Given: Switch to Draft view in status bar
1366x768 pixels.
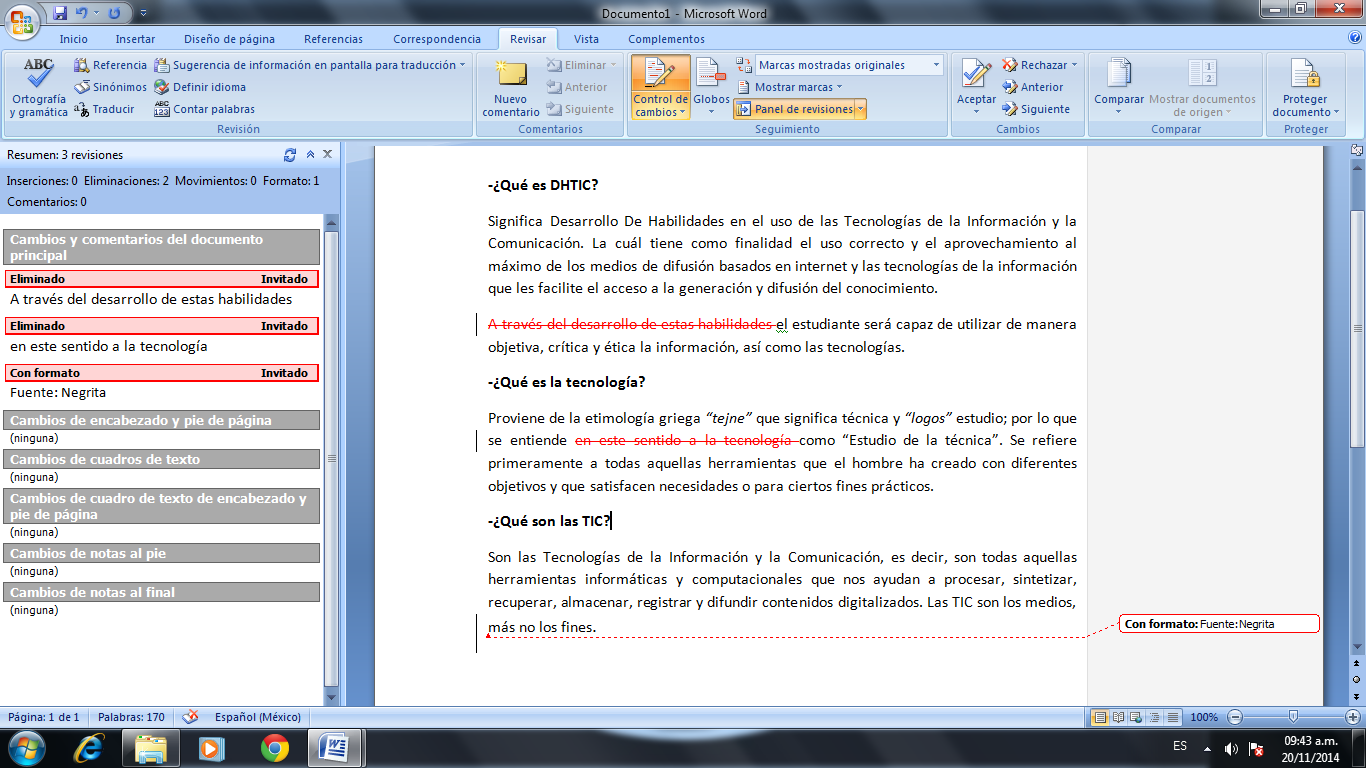Looking at the screenshot, I should [x=1173, y=717].
